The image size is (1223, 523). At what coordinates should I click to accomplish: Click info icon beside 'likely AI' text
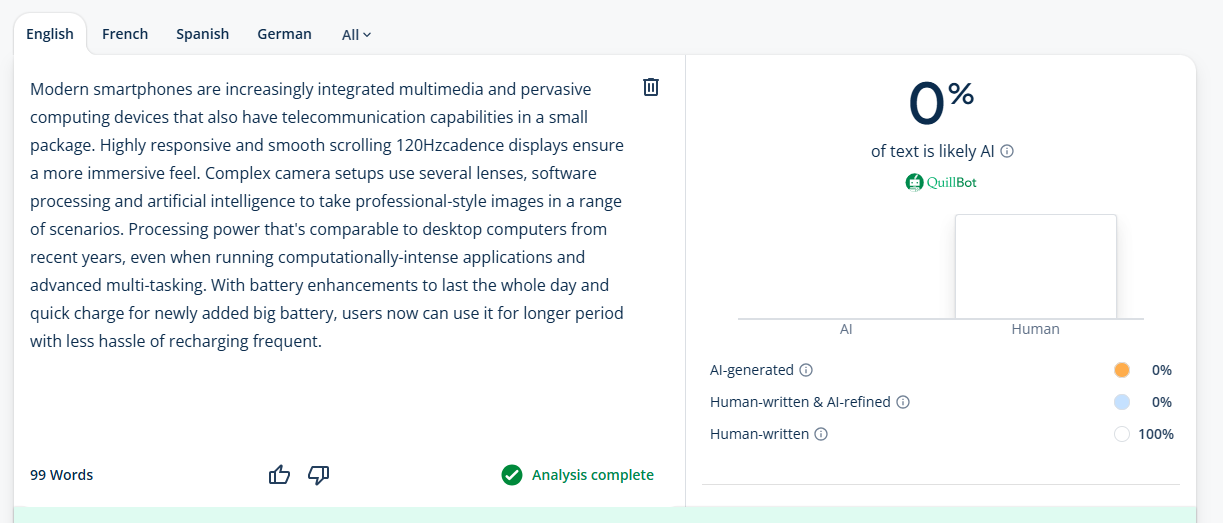pos(1007,152)
